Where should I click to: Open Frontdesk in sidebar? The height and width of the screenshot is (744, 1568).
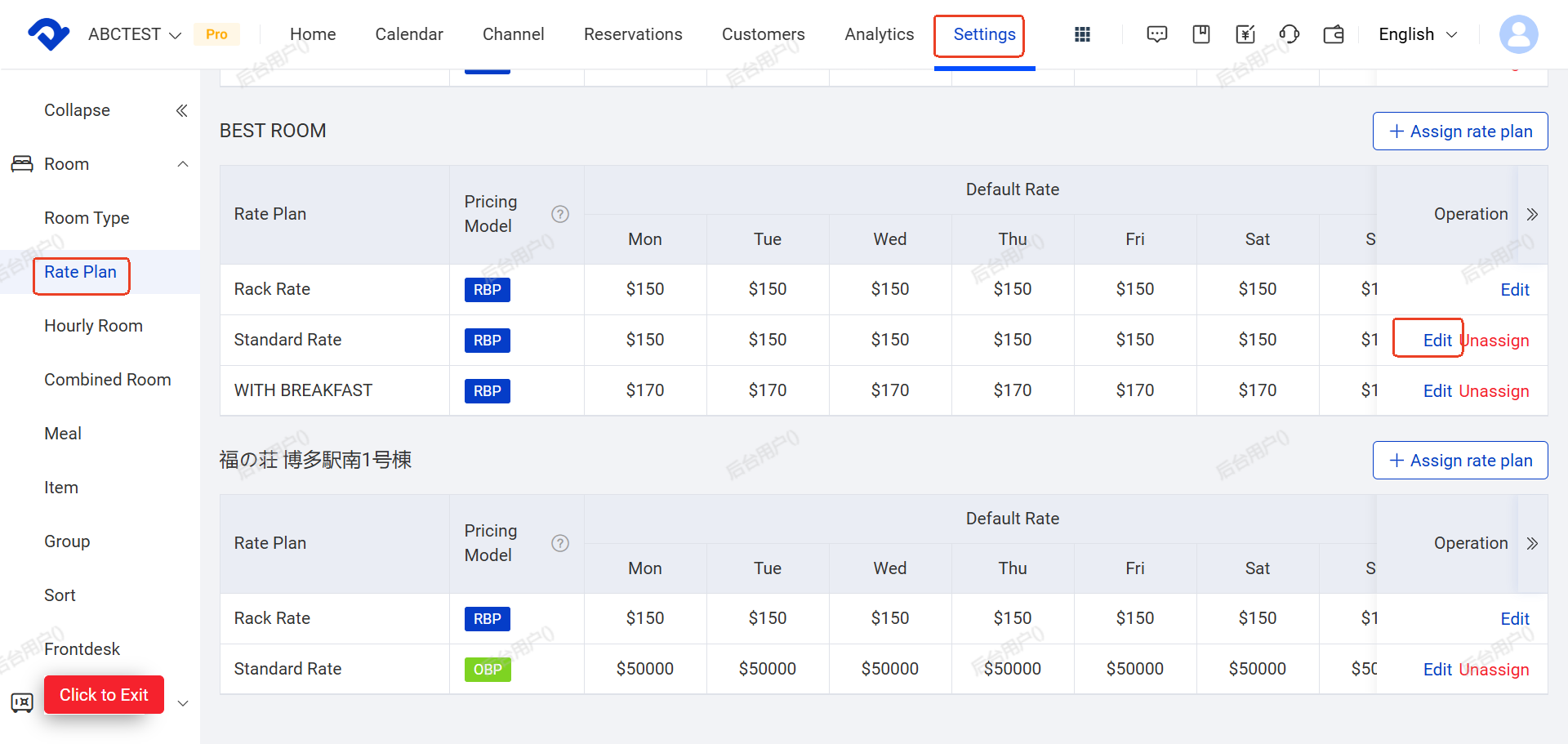tap(82, 649)
